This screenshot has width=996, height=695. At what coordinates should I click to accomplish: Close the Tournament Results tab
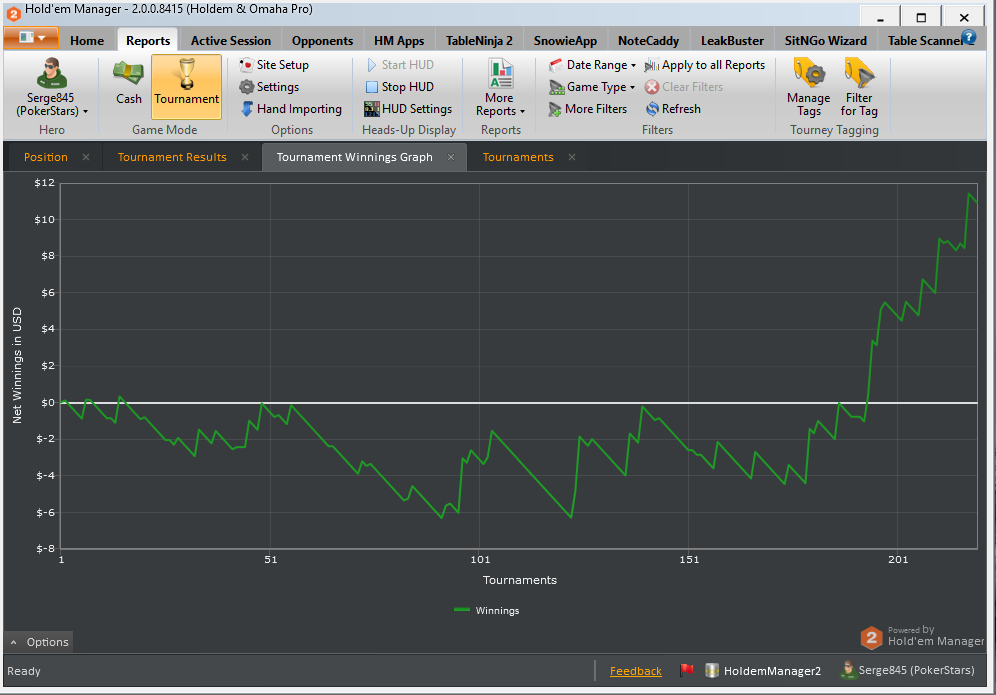[245, 157]
